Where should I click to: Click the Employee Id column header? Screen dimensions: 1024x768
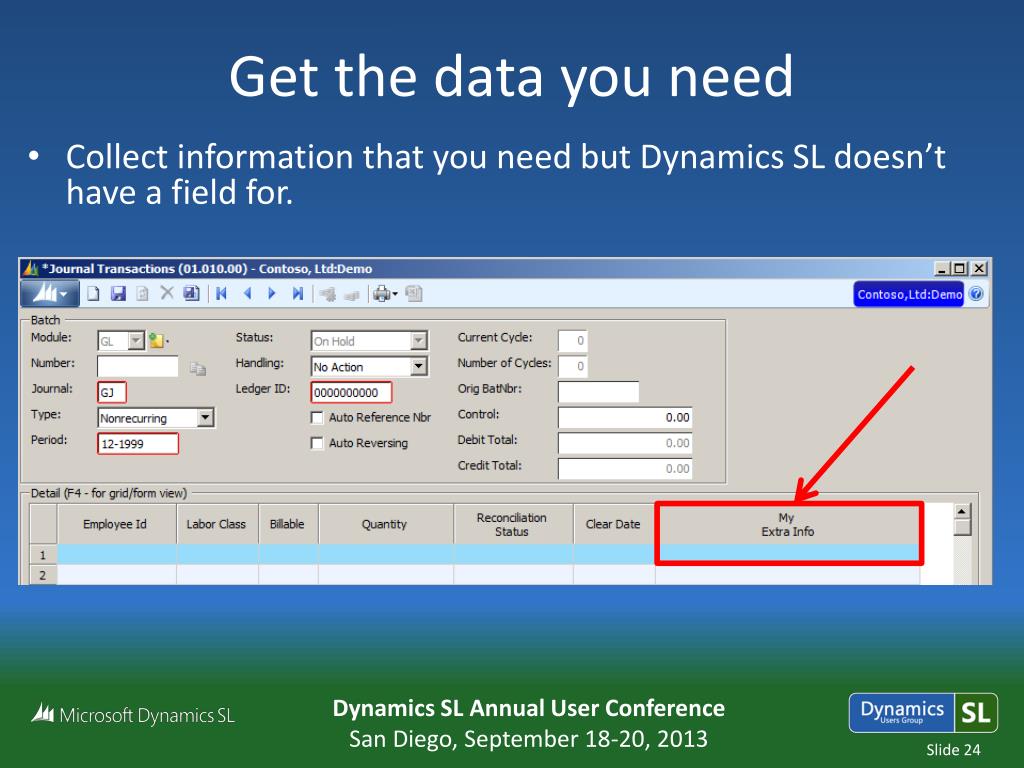[x=117, y=524]
